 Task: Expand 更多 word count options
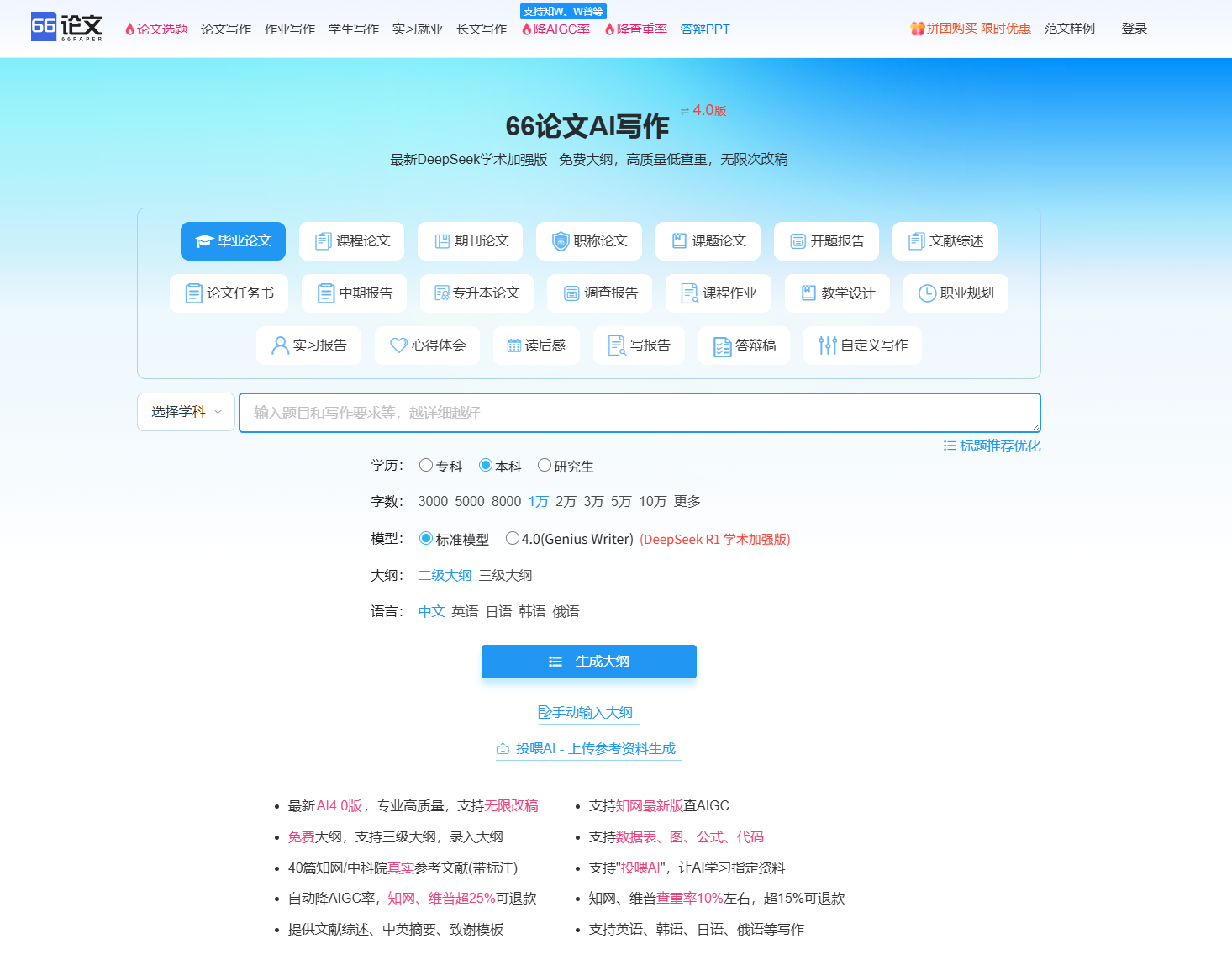[687, 501]
